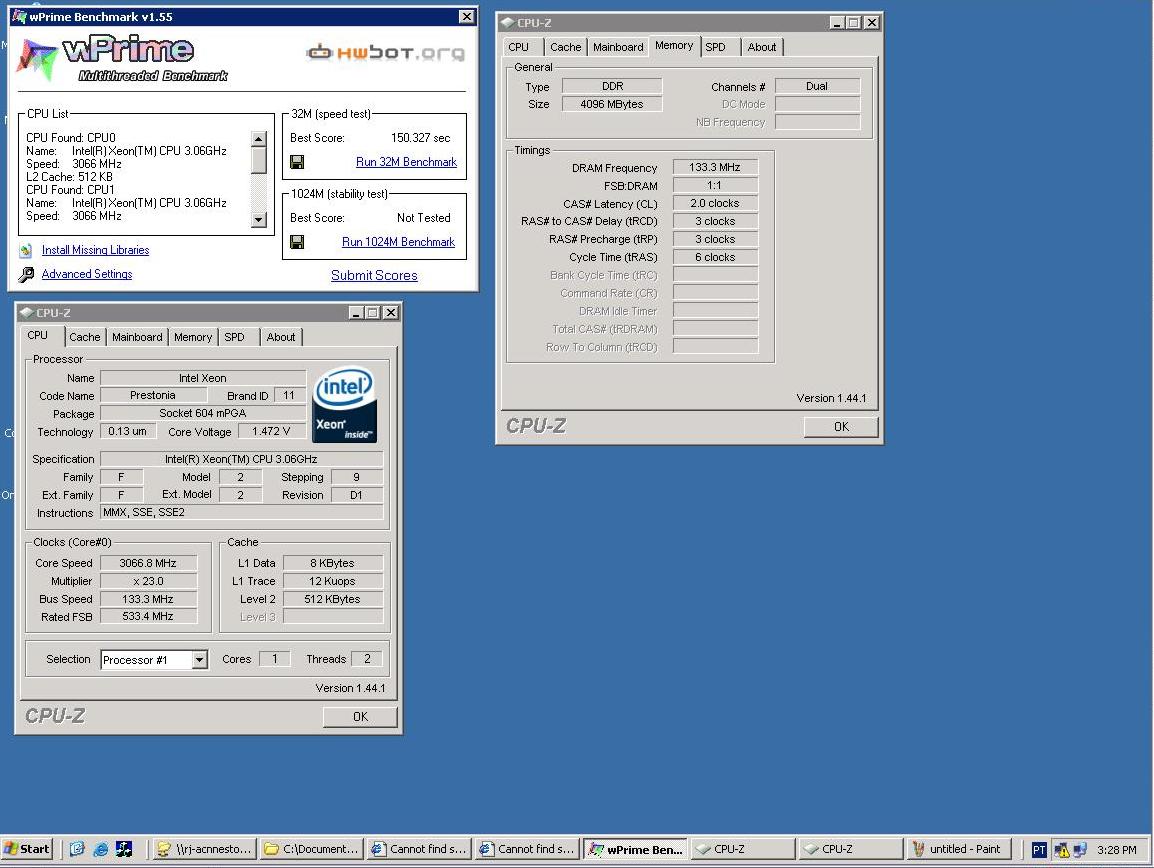Click the Code Name Prestonia field
Image resolution: width=1154 pixels, height=868 pixels.
click(153, 395)
